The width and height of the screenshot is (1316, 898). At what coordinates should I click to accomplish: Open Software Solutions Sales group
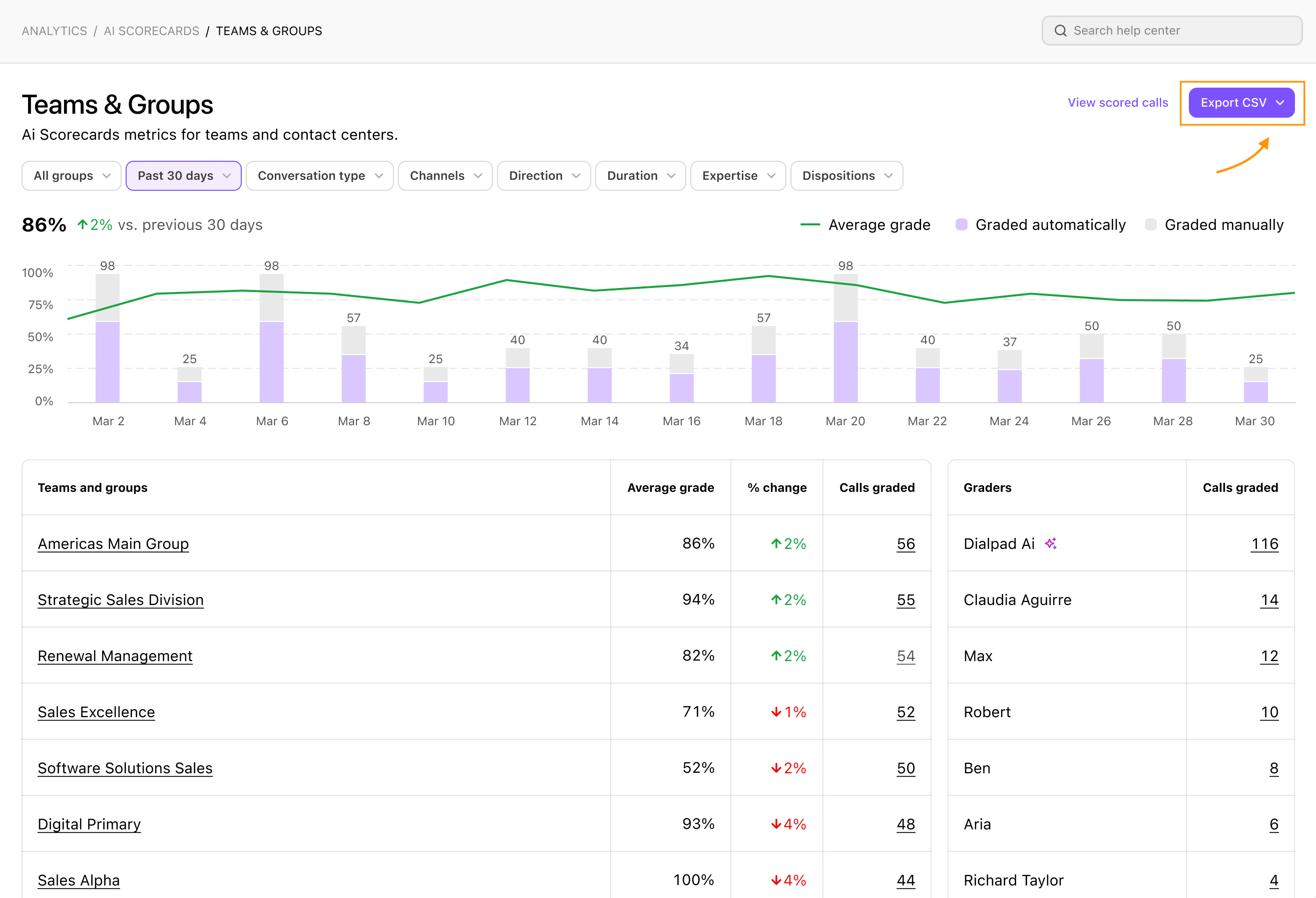[125, 768]
